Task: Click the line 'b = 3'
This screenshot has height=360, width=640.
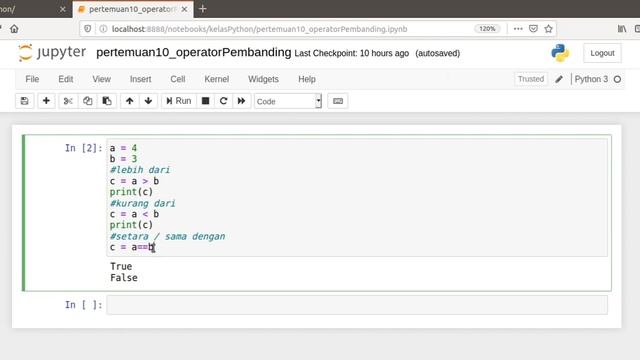Action: [123, 159]
